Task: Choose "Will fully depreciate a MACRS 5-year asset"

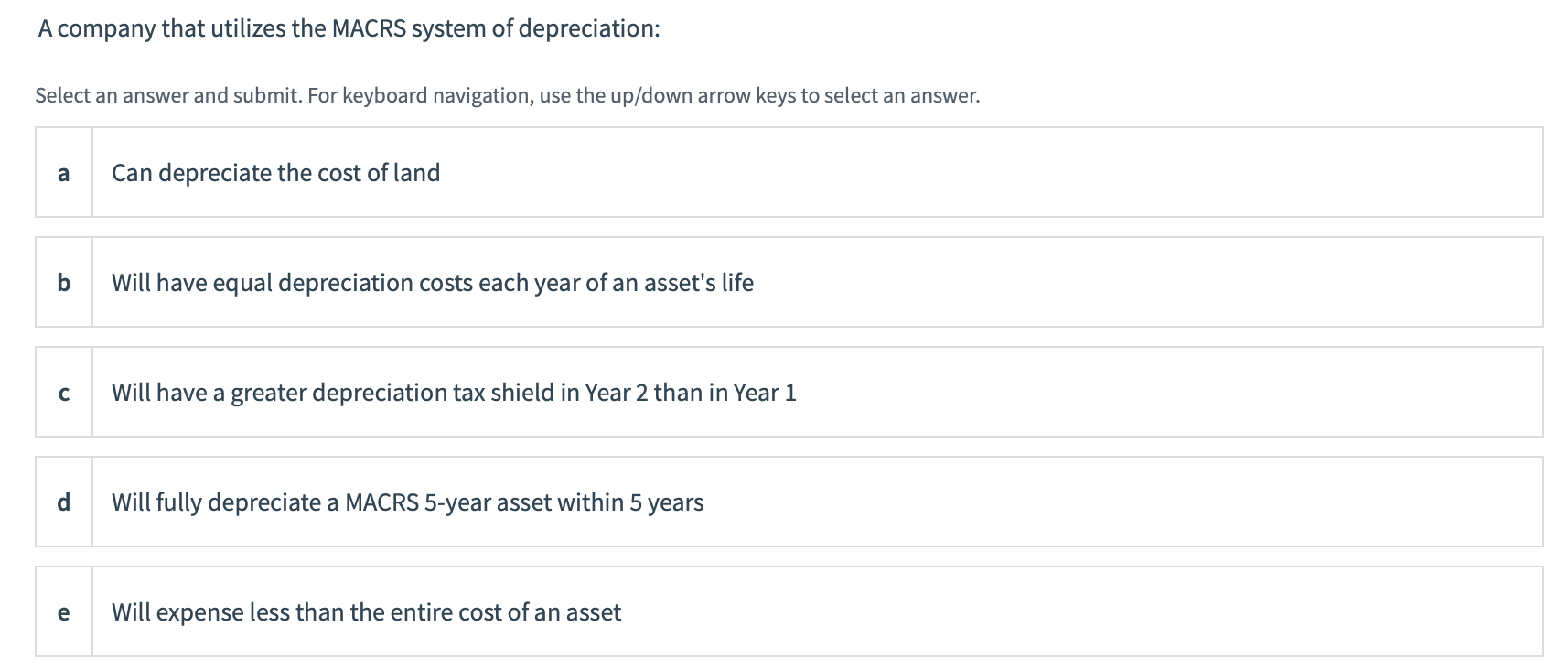Action: pyautogui.click(x=407, y=502)
